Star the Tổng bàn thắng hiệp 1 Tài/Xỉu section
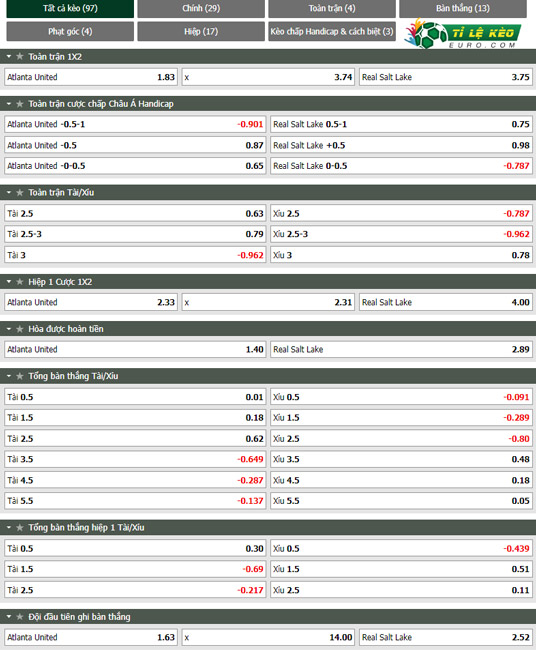The width and height of the screenshot is (536, 655). (20, 528)
